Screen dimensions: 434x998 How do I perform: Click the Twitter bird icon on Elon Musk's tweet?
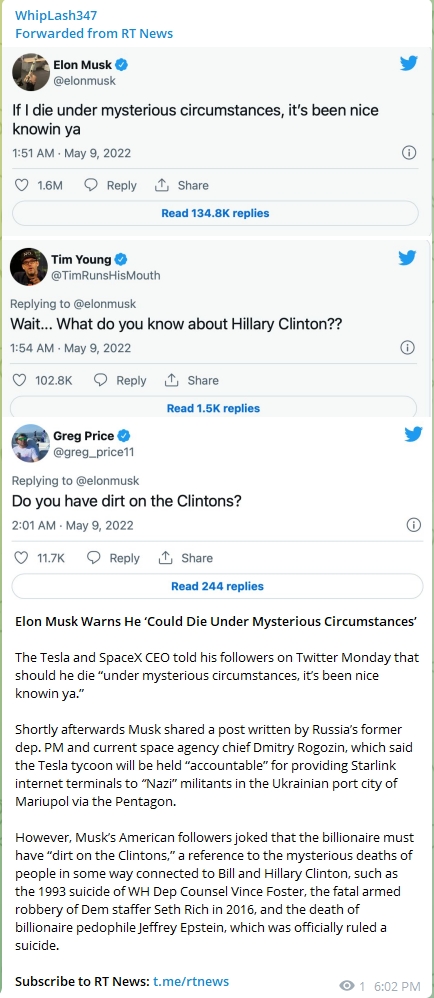click(x=409, y=63)
